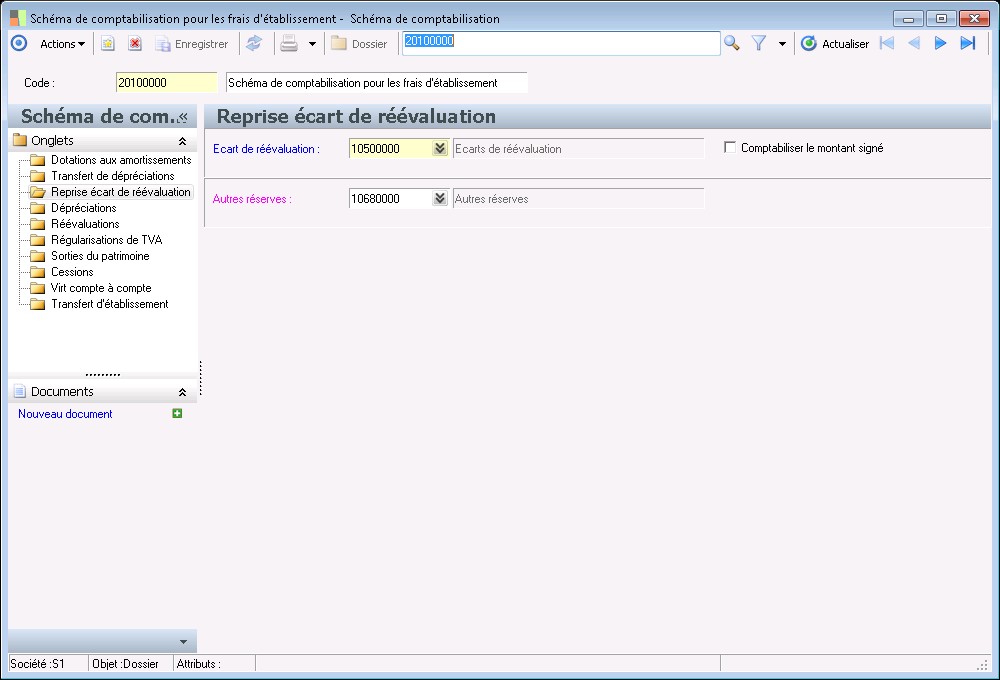This screenshot has height=680, width=1000.
Task: Add new document with green plus icon
Action: point(177,414)
